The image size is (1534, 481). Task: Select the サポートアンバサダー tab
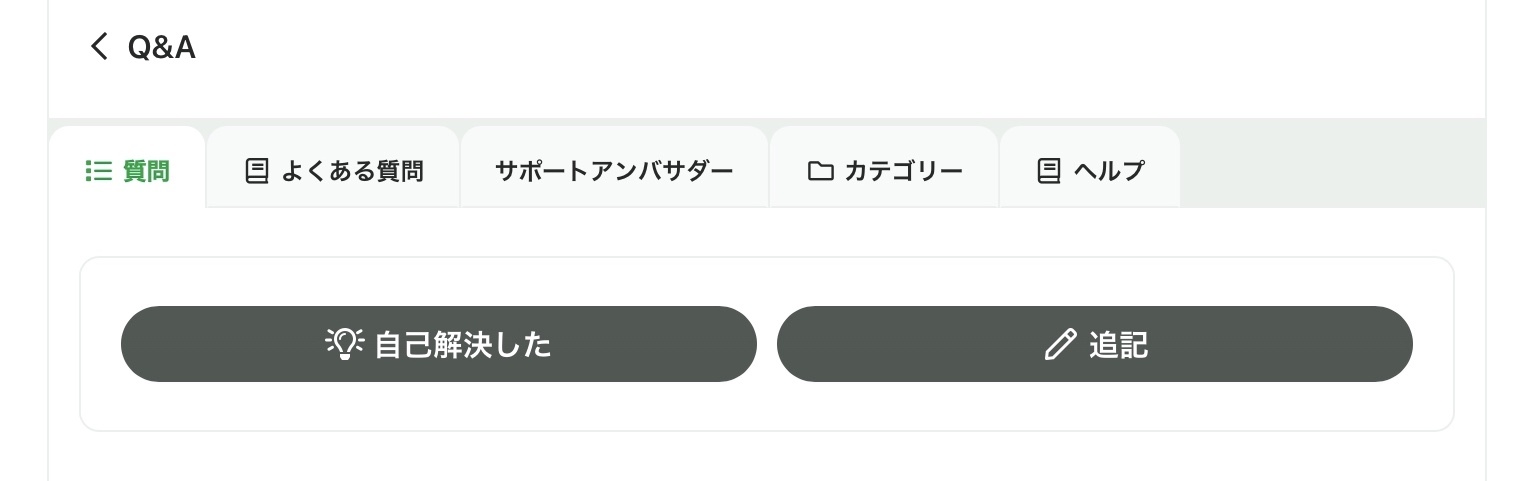(614, 171)
